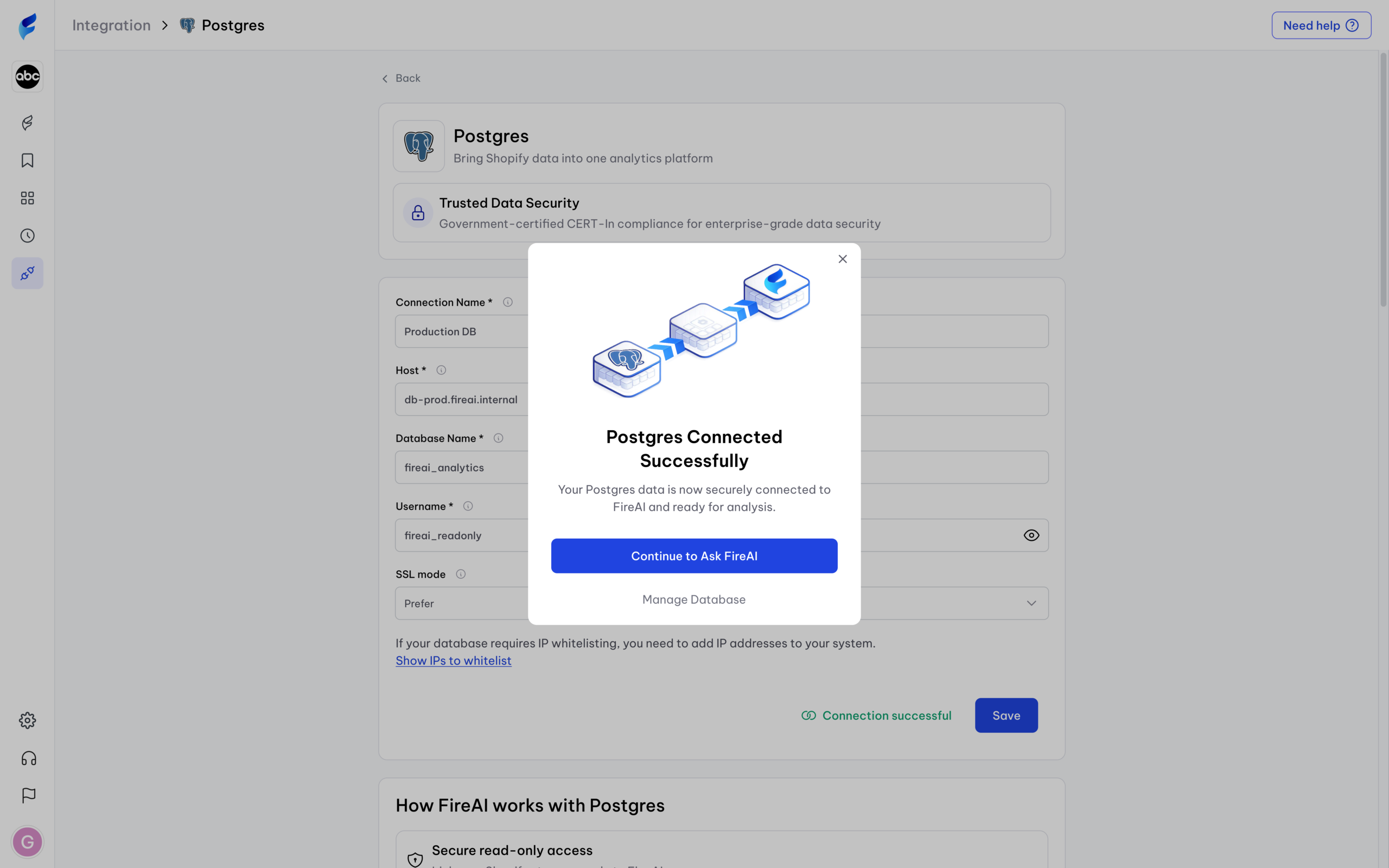Navigate to Integration breadcrumb
The width and height of the screenshot is (1389, 868).
[x=111, y=25]
